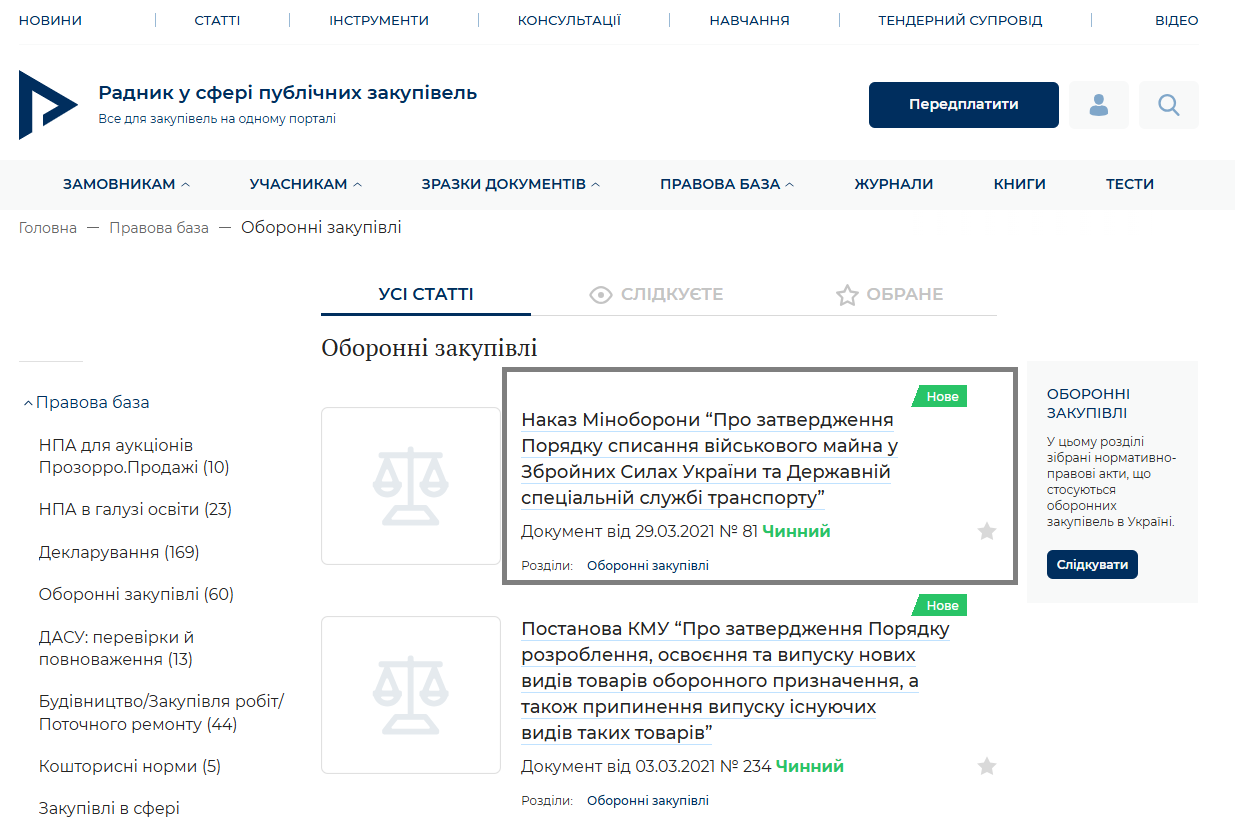Open the Зразки документів dropdown
The width and height of the screenshot is (1235, 822).
tap(510, 184)
